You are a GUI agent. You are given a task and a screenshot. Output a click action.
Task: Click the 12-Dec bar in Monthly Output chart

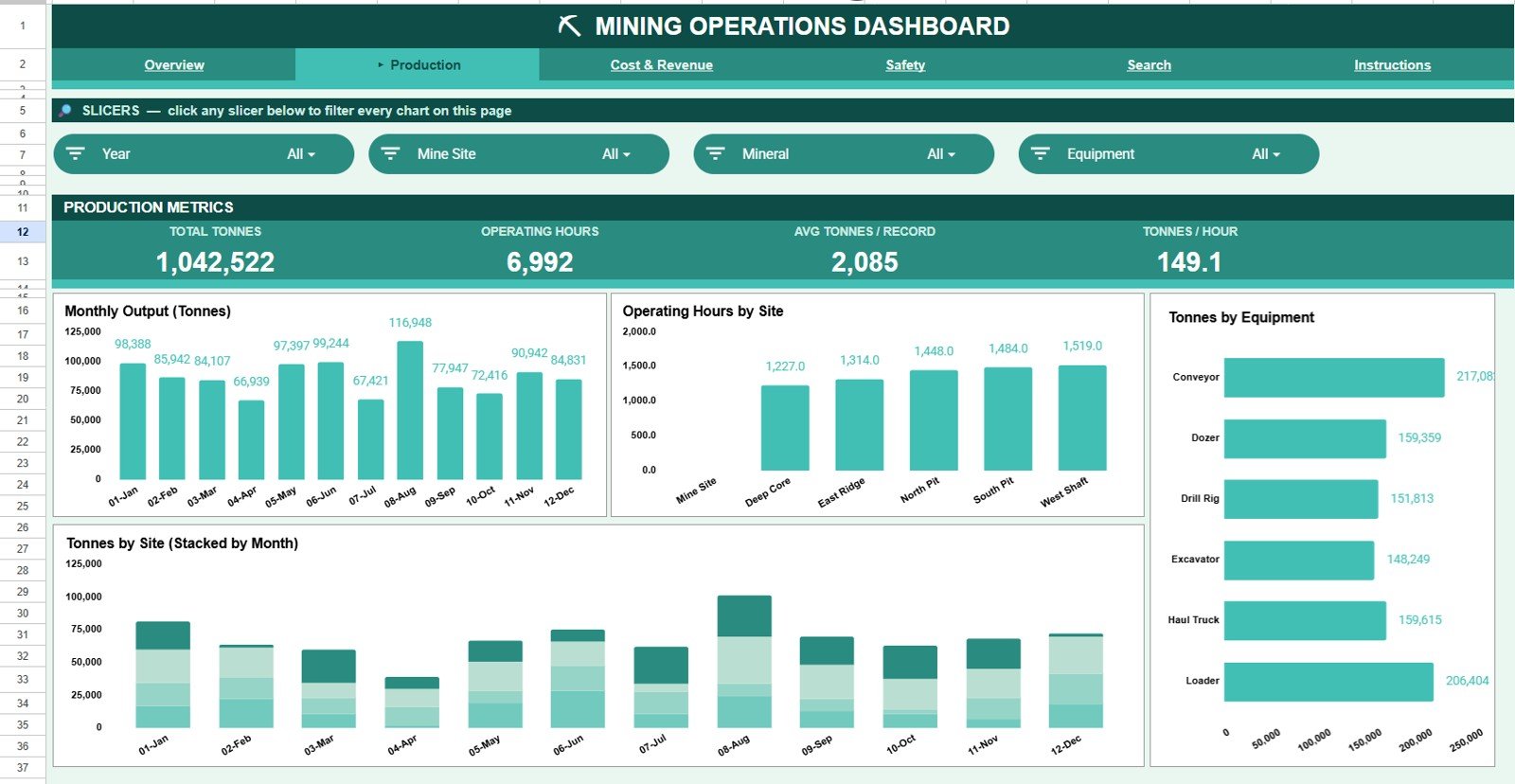[x=568, y=429]
